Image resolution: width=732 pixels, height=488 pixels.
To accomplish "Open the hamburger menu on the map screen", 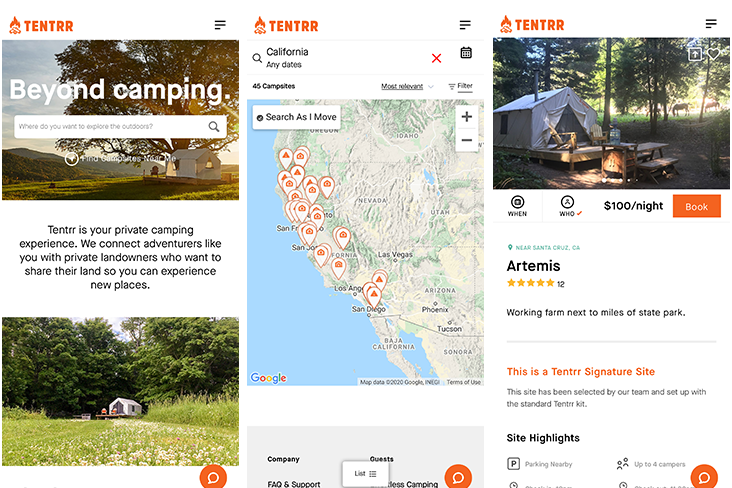I will point(465,25).
